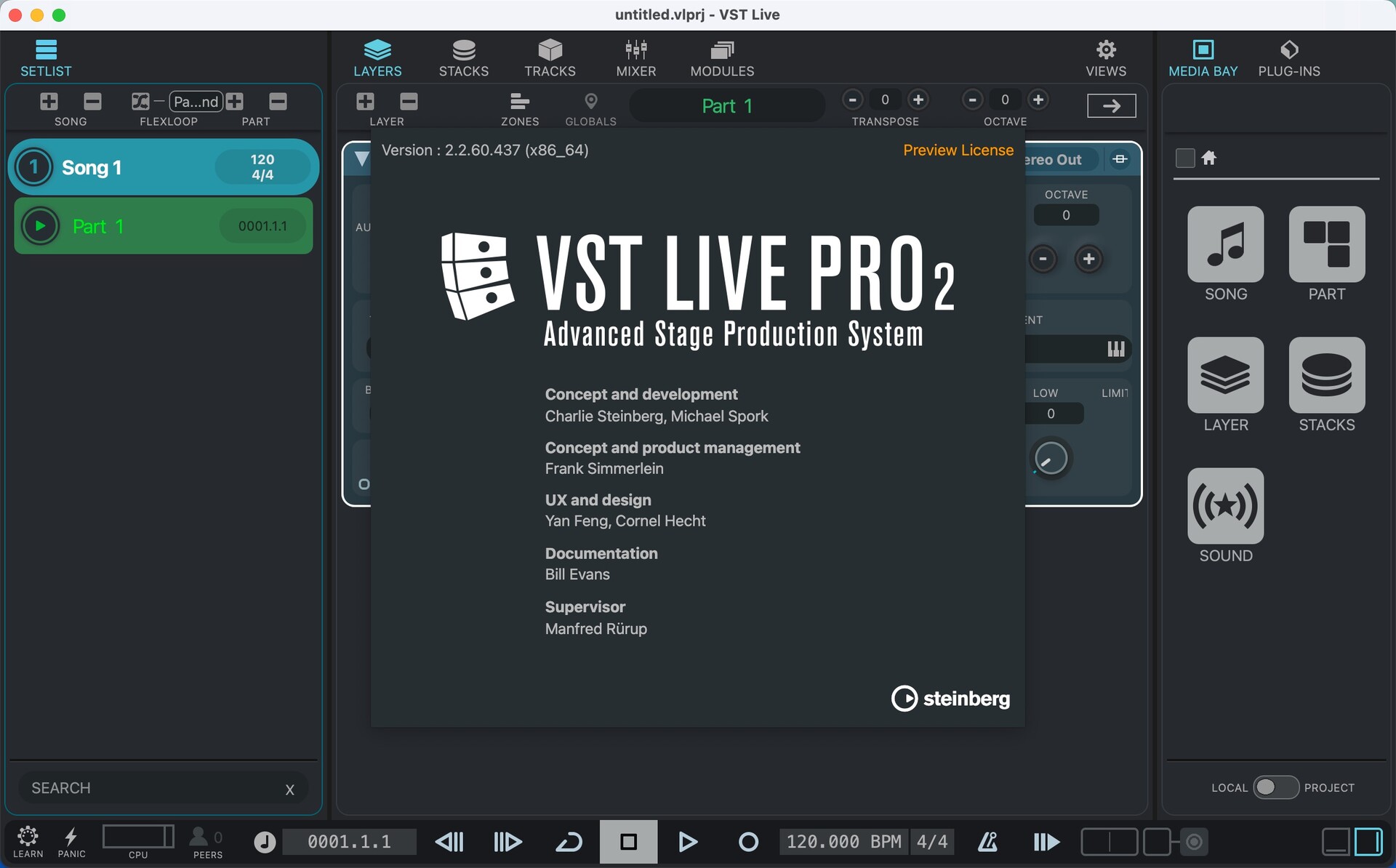Click the Song 1 number badge

coord(33,167)
